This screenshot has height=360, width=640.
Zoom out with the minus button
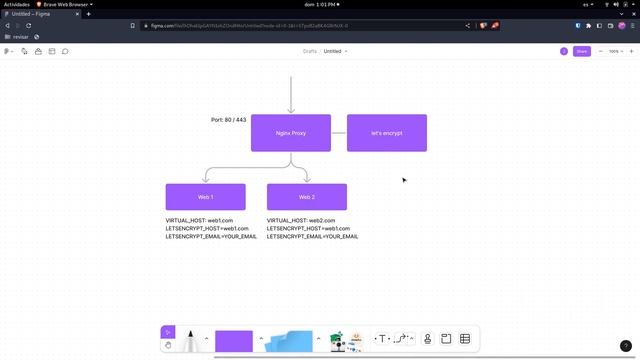[601, 51]
